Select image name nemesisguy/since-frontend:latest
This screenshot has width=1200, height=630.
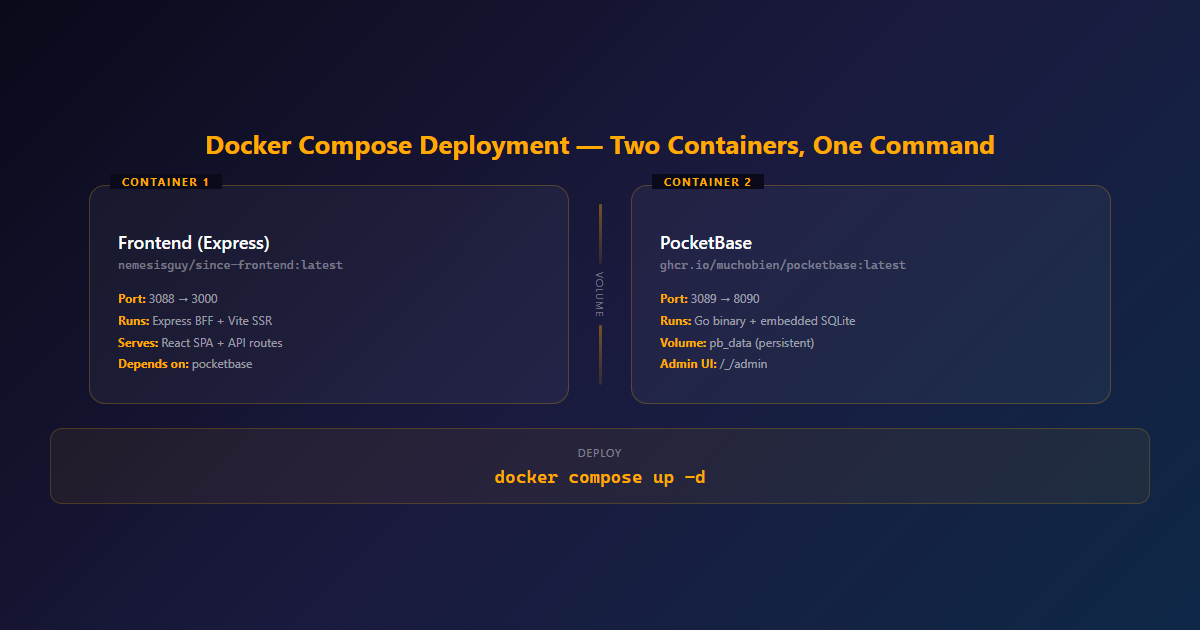click(x=230, y=265)
